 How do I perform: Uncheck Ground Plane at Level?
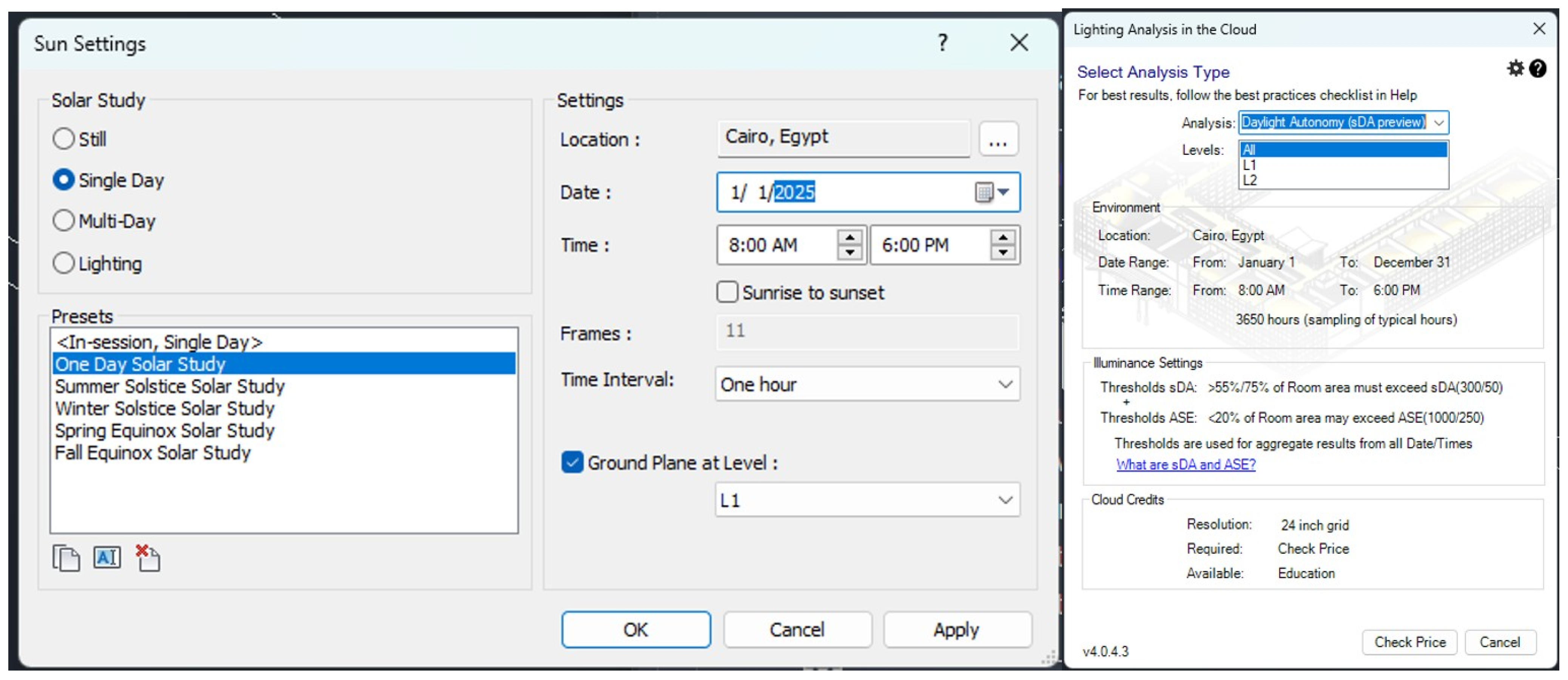point(572,462)
